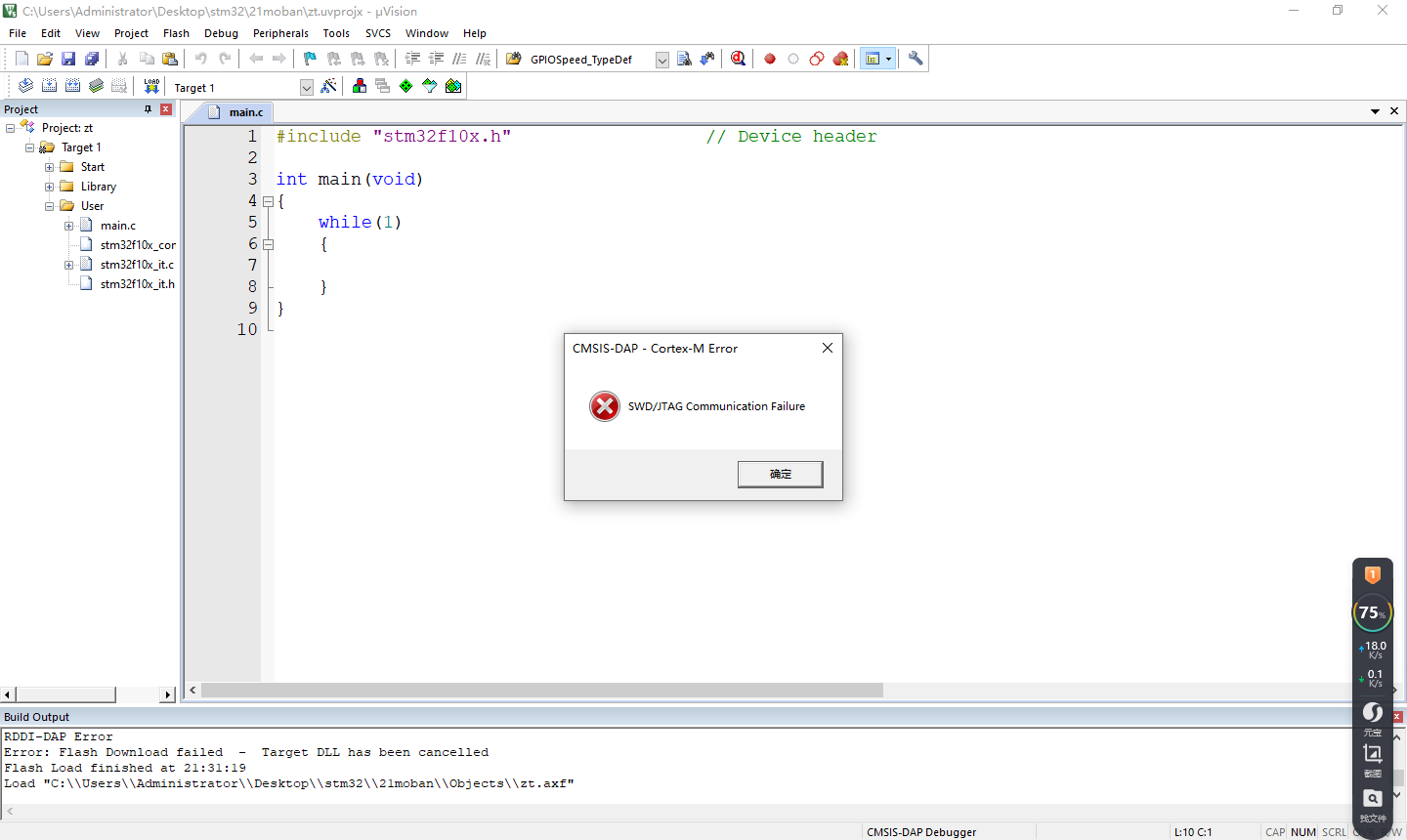The image size is (1407, 840).
Task: Open Options for Target with wand icon
Action: pyautogui.click(x=329, y=85)
